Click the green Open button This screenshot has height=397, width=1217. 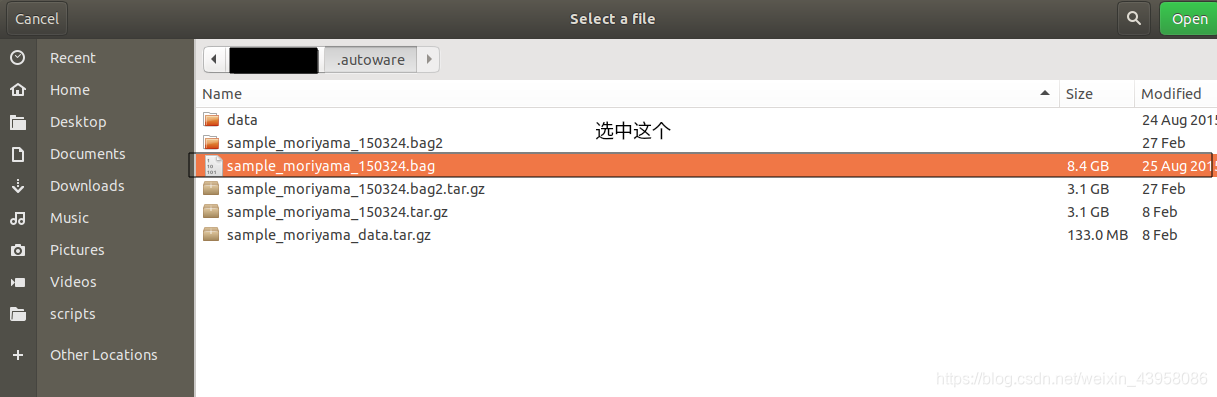1189,19
